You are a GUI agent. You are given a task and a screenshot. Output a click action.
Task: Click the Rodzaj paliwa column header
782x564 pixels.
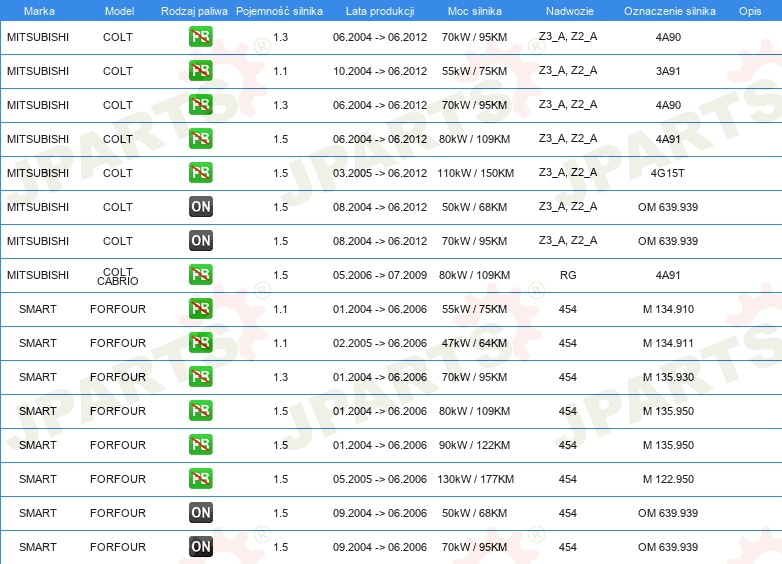pyautogui.click(x=194, y=11)
